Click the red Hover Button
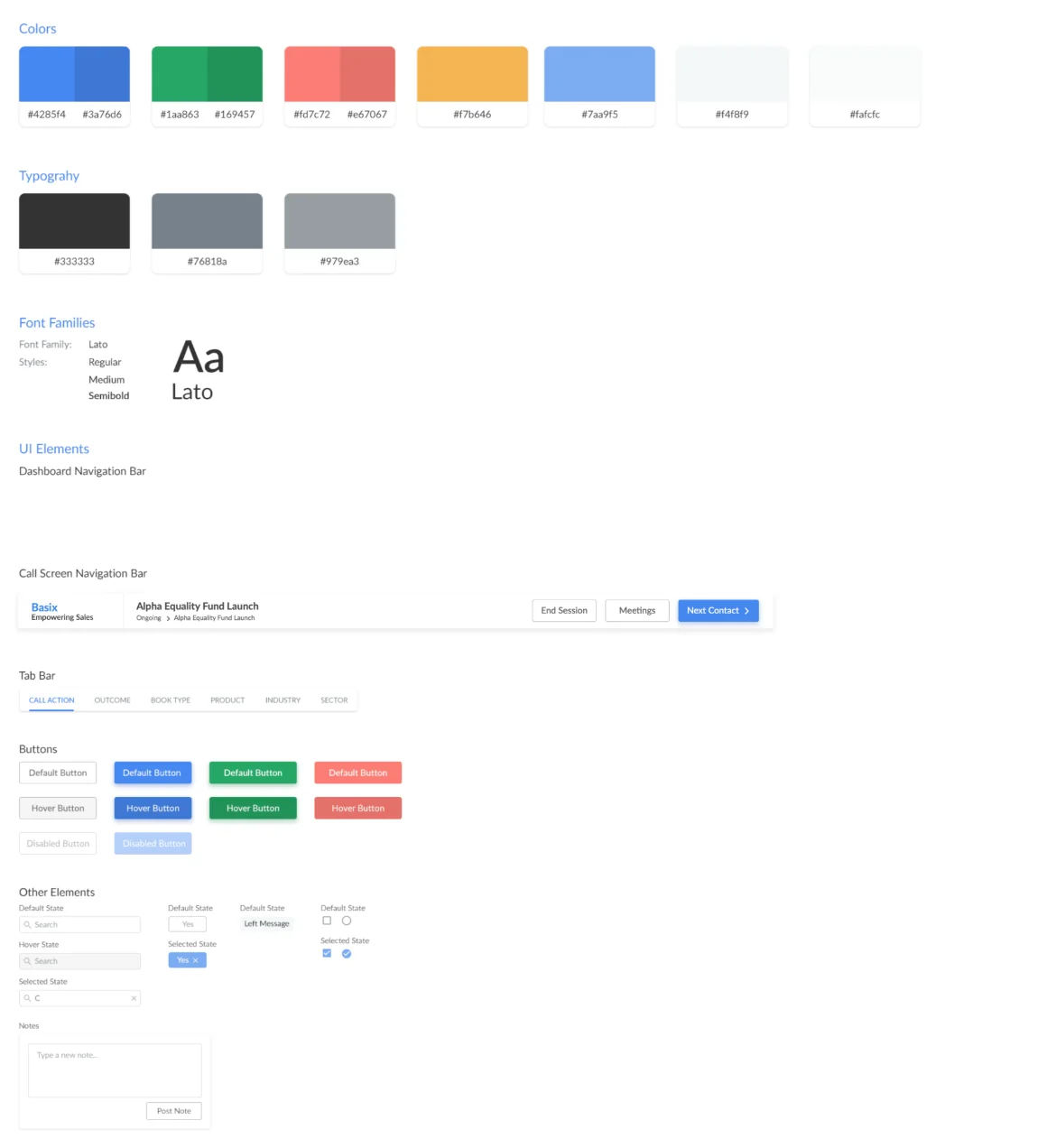1047x1148 pixels. click(x=358, y=809)
